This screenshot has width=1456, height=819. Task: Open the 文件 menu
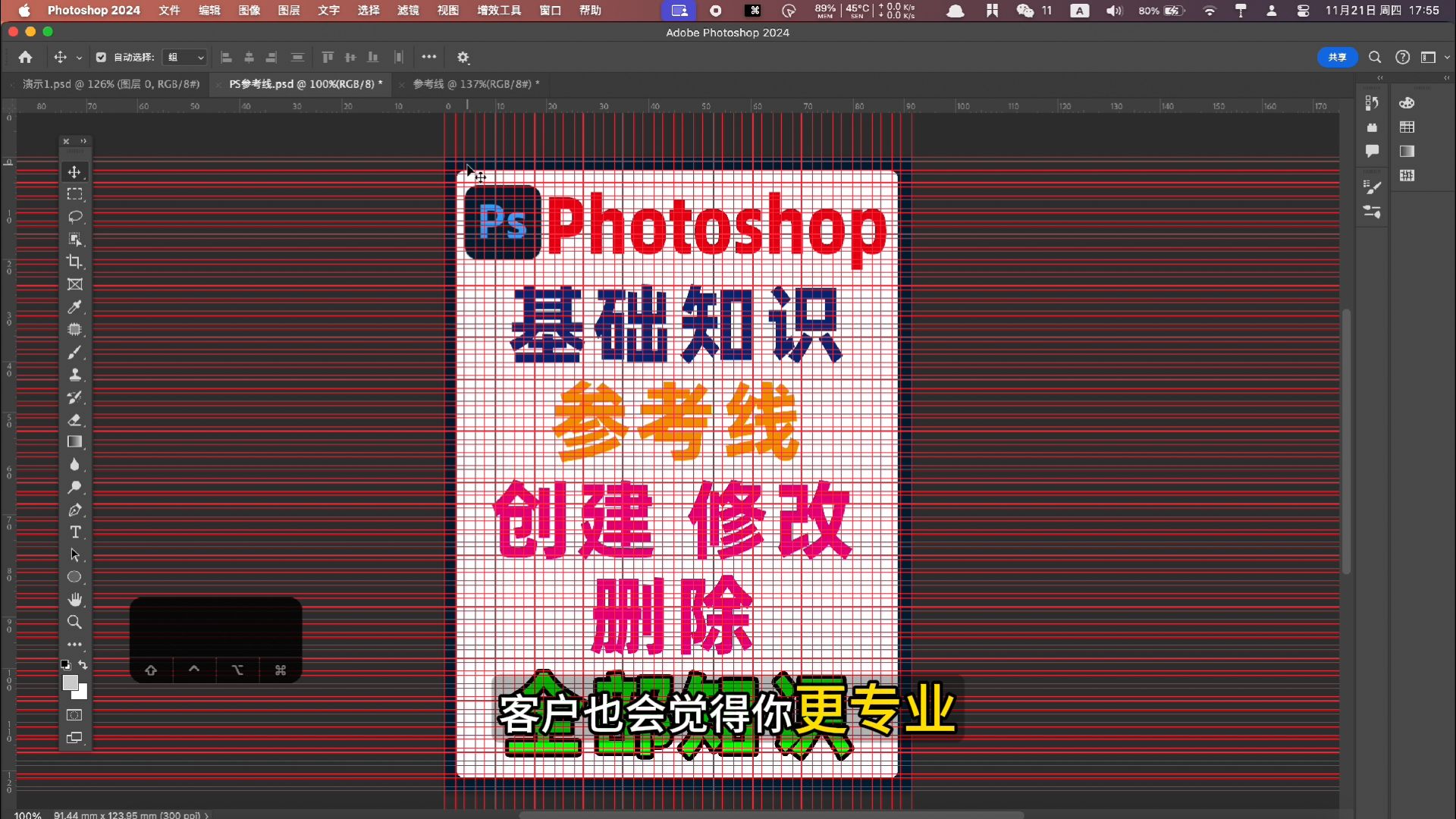169,11
